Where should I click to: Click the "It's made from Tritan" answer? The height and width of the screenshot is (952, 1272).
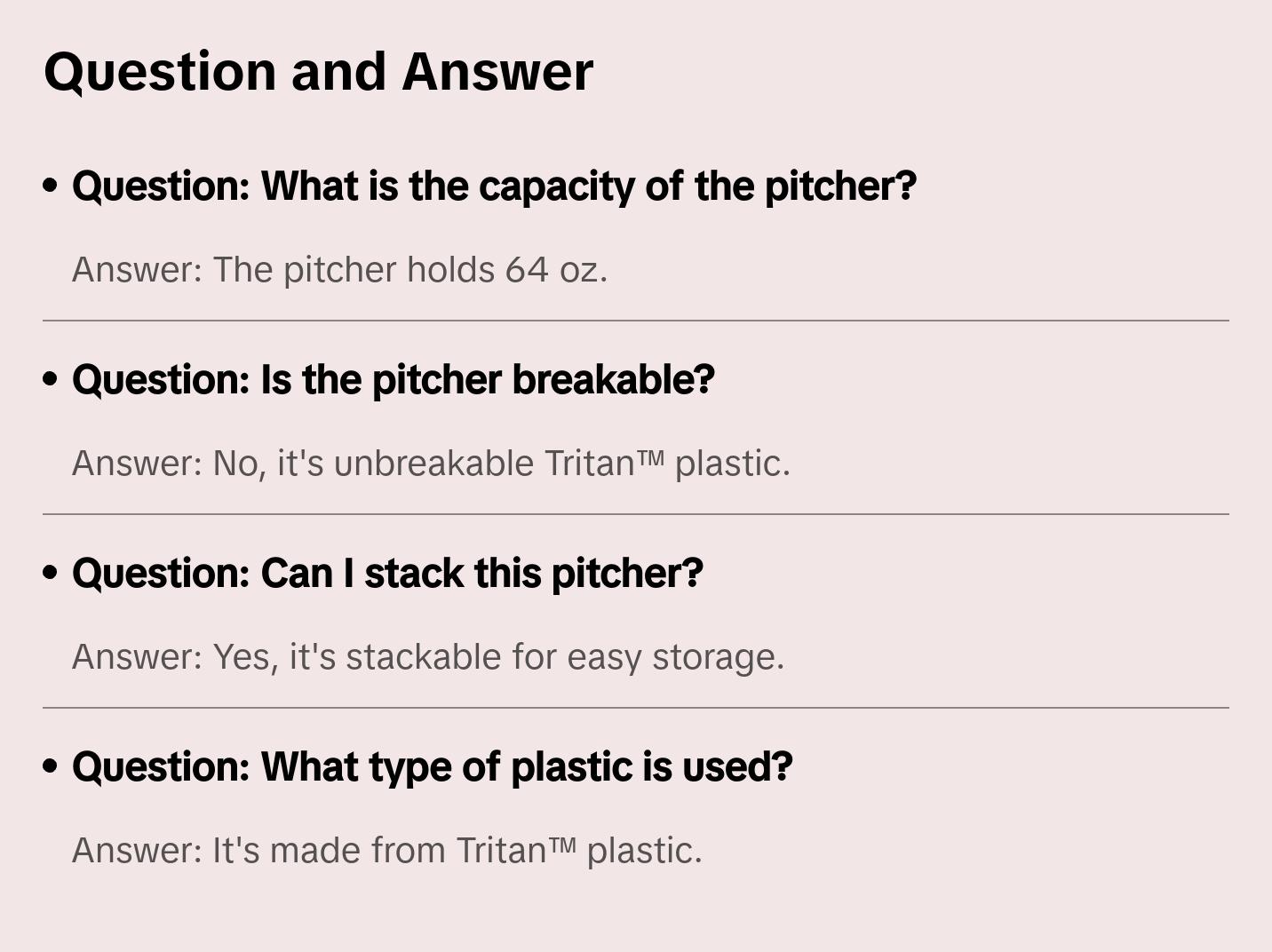pyautogui.click(x=386, y=851)
